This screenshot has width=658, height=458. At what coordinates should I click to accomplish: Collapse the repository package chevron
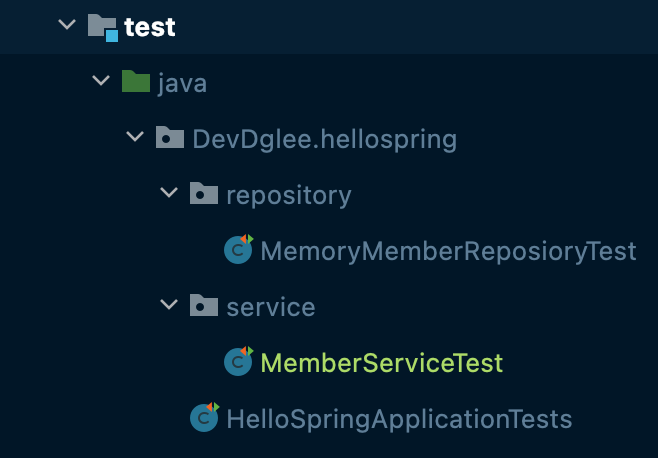[169, 193]
